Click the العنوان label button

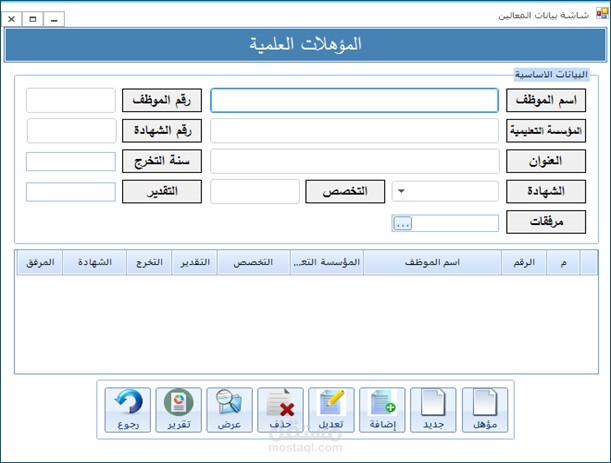546,161
